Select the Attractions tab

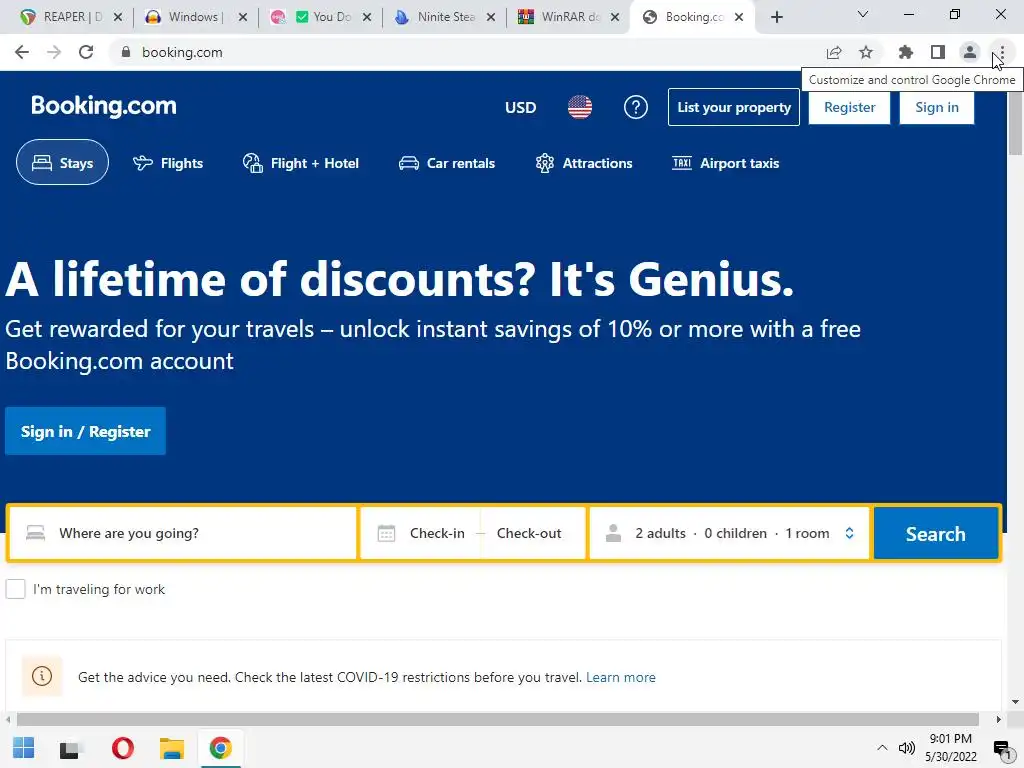pyautogui.click(x=584, y=163)
